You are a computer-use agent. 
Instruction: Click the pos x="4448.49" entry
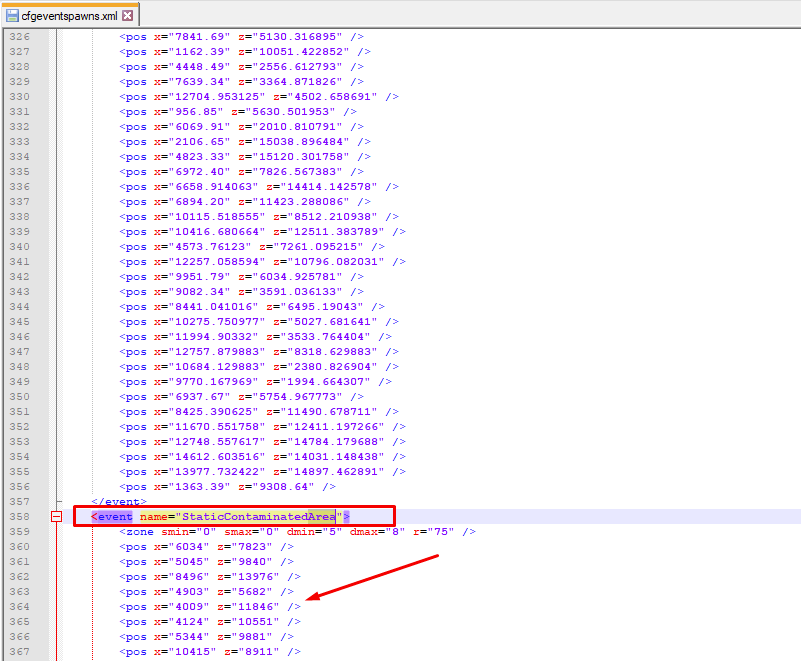tap(242, 67)
